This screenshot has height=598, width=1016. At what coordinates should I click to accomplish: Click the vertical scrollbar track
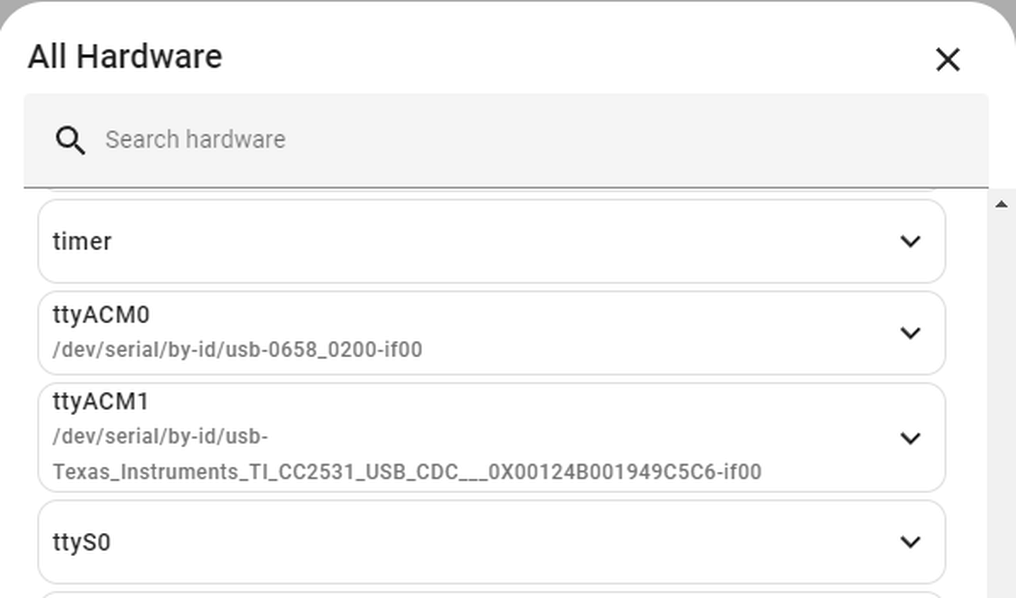(x=1001, y=400)
